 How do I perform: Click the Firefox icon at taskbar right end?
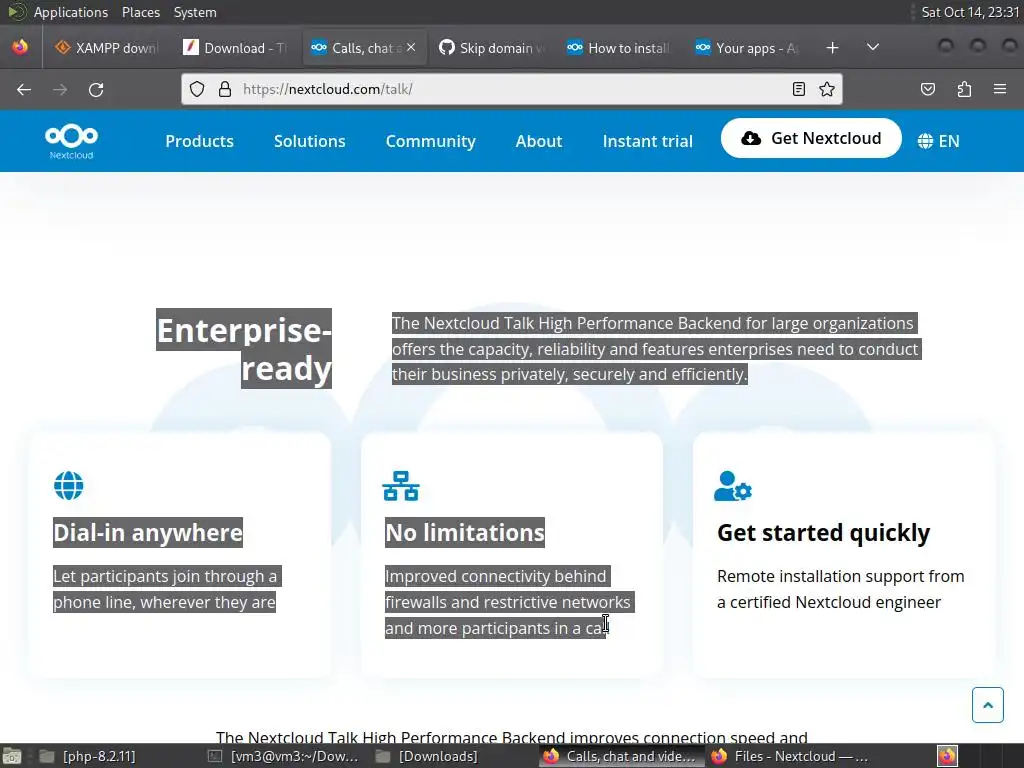(x=947, y=756)
